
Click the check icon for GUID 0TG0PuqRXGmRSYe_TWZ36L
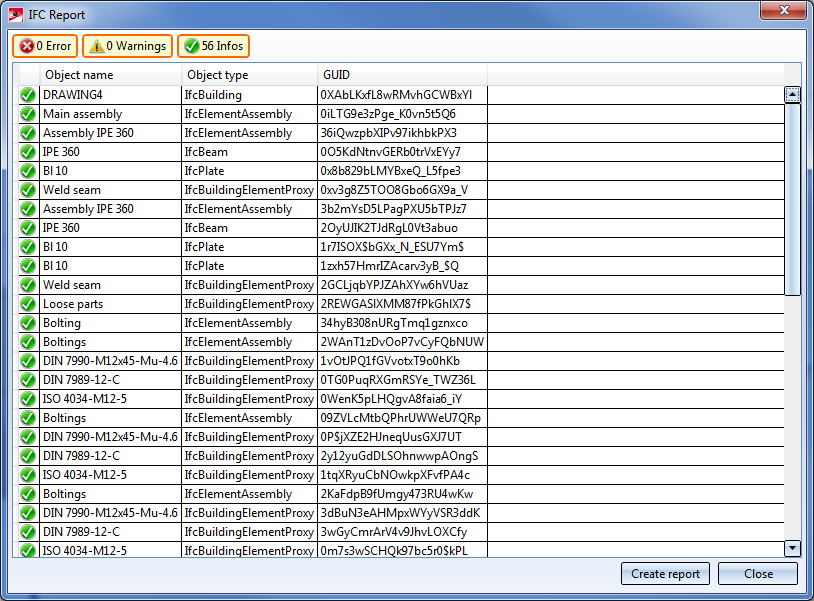click(28, 380)
